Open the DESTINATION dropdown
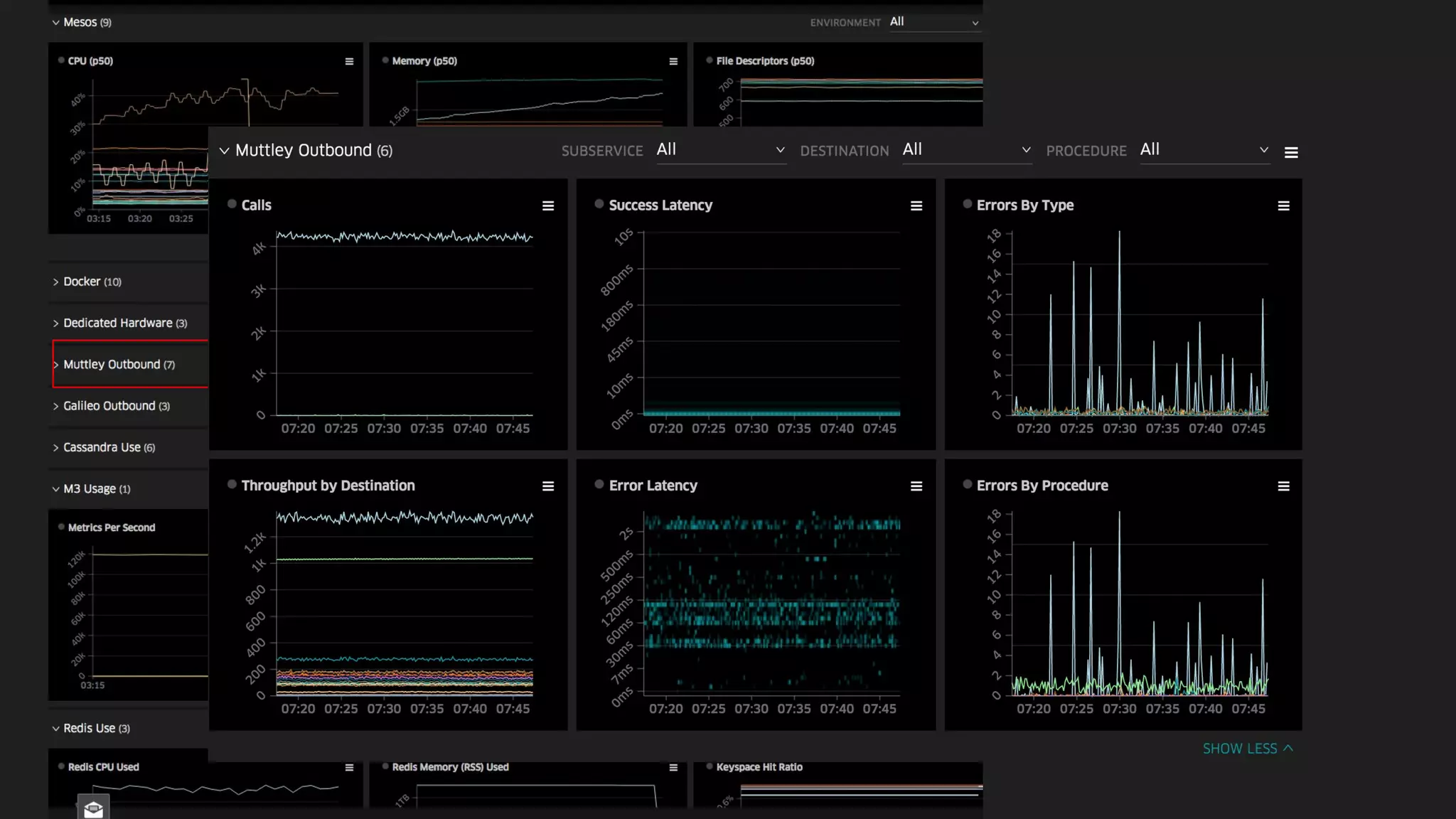This screenshot has height=819, width=1456. click(966, 150)
